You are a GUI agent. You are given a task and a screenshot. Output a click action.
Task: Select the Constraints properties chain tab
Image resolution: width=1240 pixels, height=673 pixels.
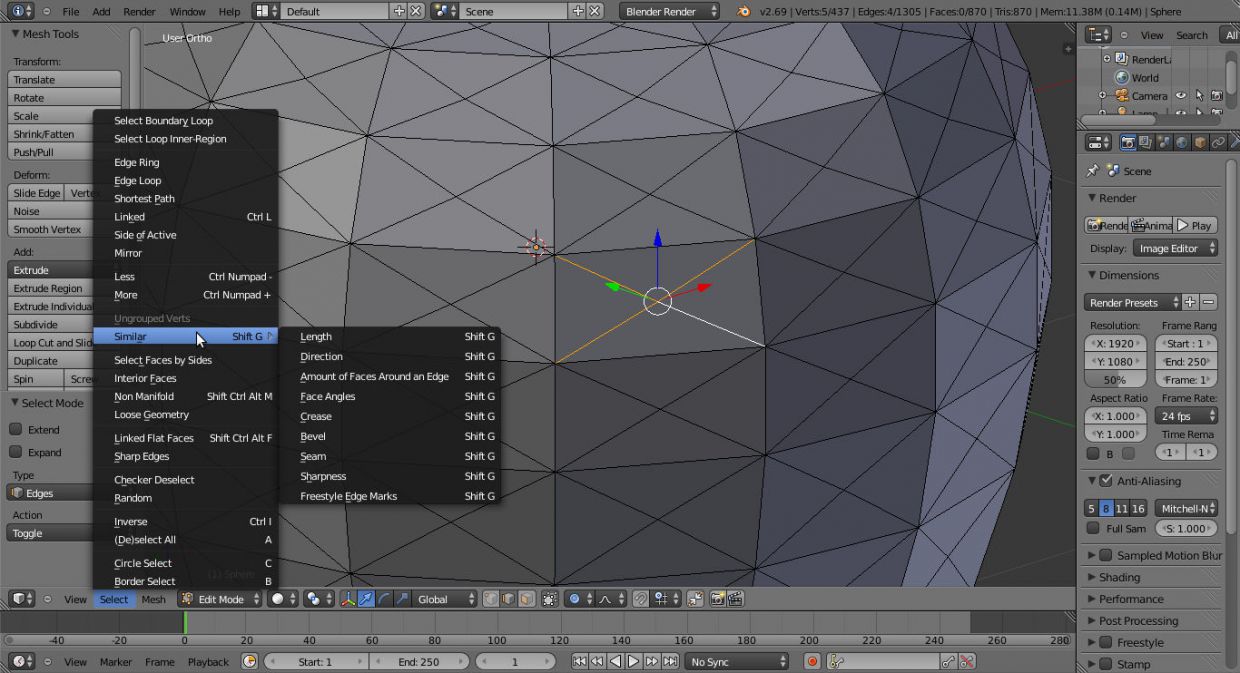[x=1218, y=143]
